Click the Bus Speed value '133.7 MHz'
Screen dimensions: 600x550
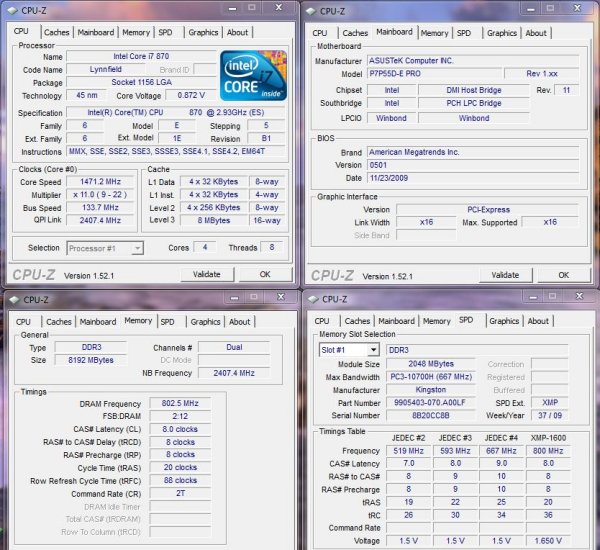click(x=100, y=207)
